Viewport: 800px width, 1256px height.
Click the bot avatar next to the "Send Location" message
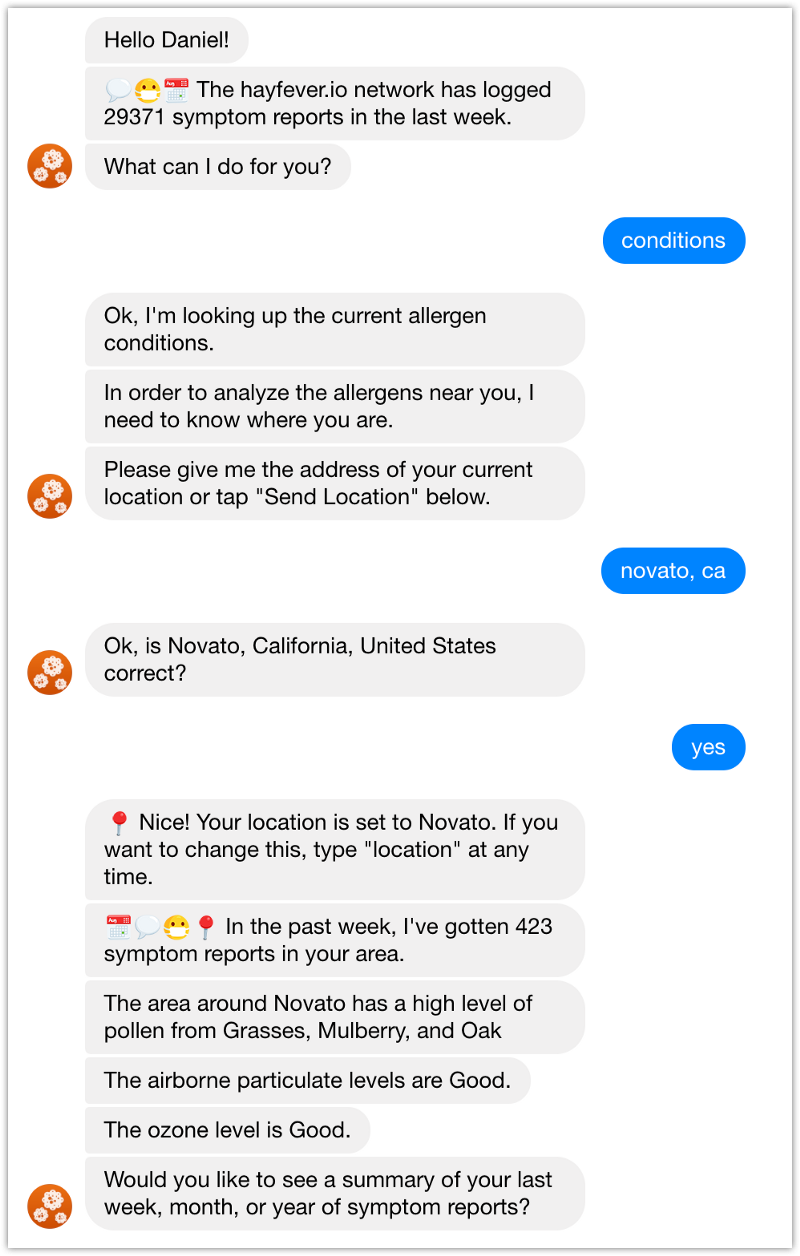point(50,496)
